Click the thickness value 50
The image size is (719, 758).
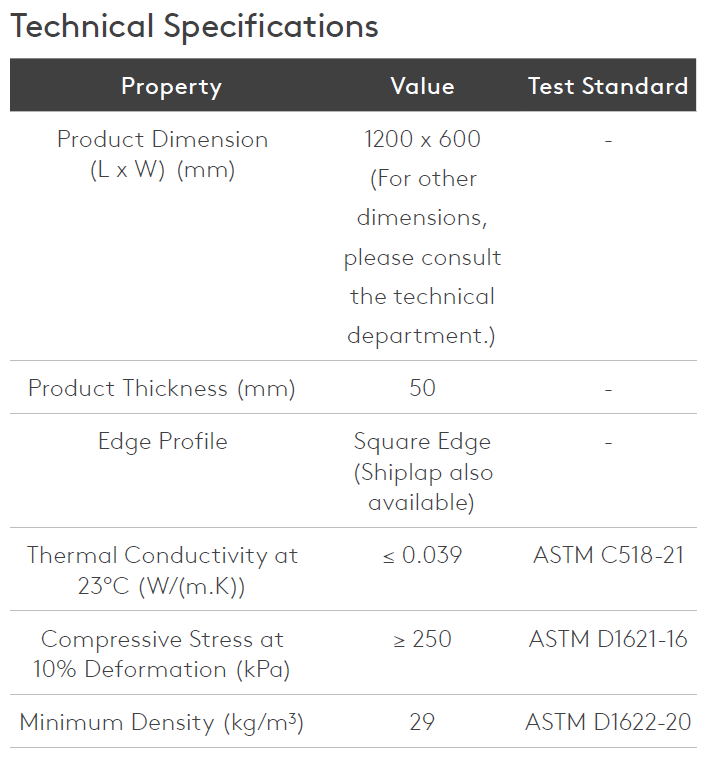pyautogui.click(x=422, y=388)
